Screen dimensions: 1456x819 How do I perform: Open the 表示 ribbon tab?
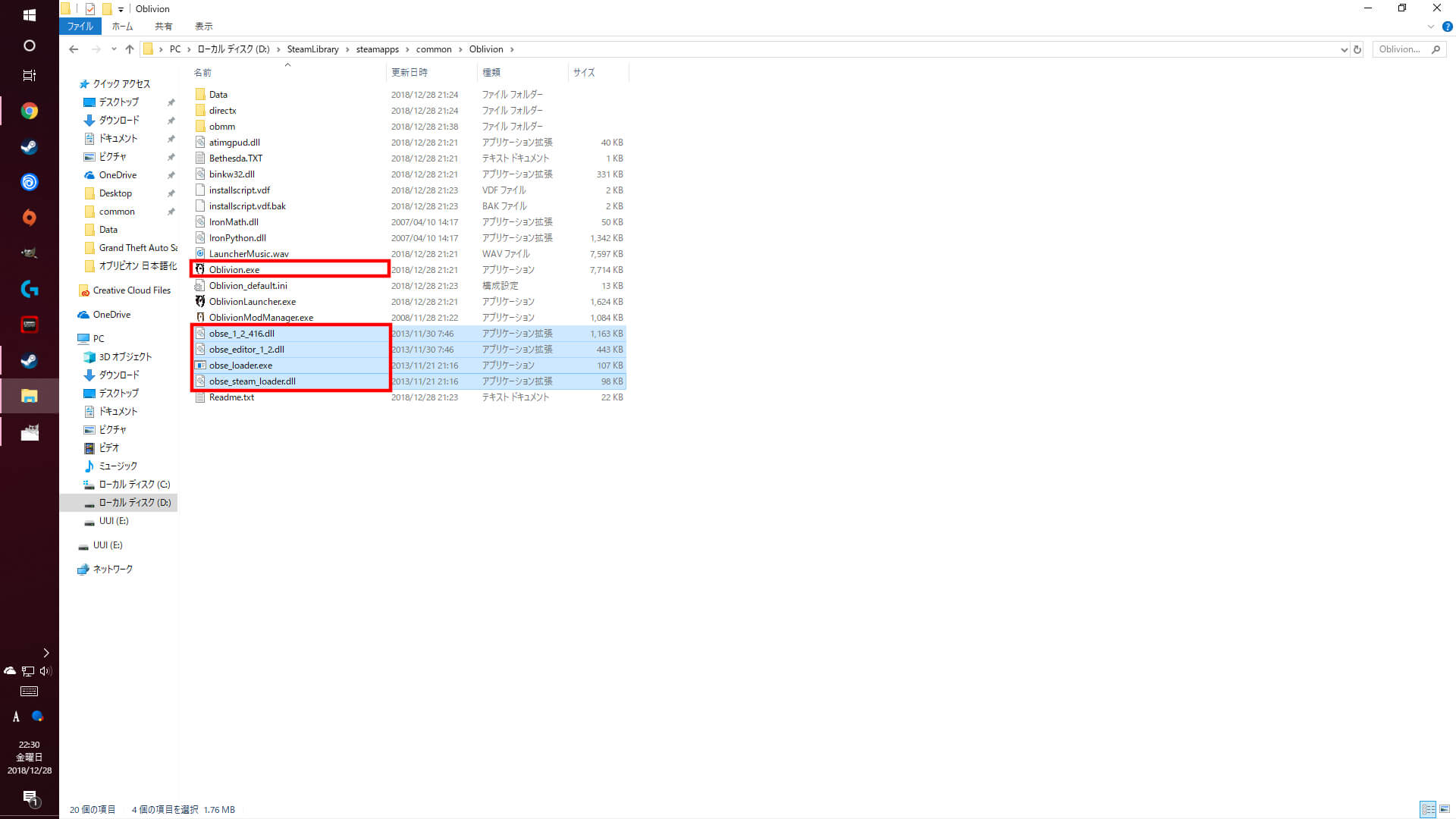pos(203,27)
